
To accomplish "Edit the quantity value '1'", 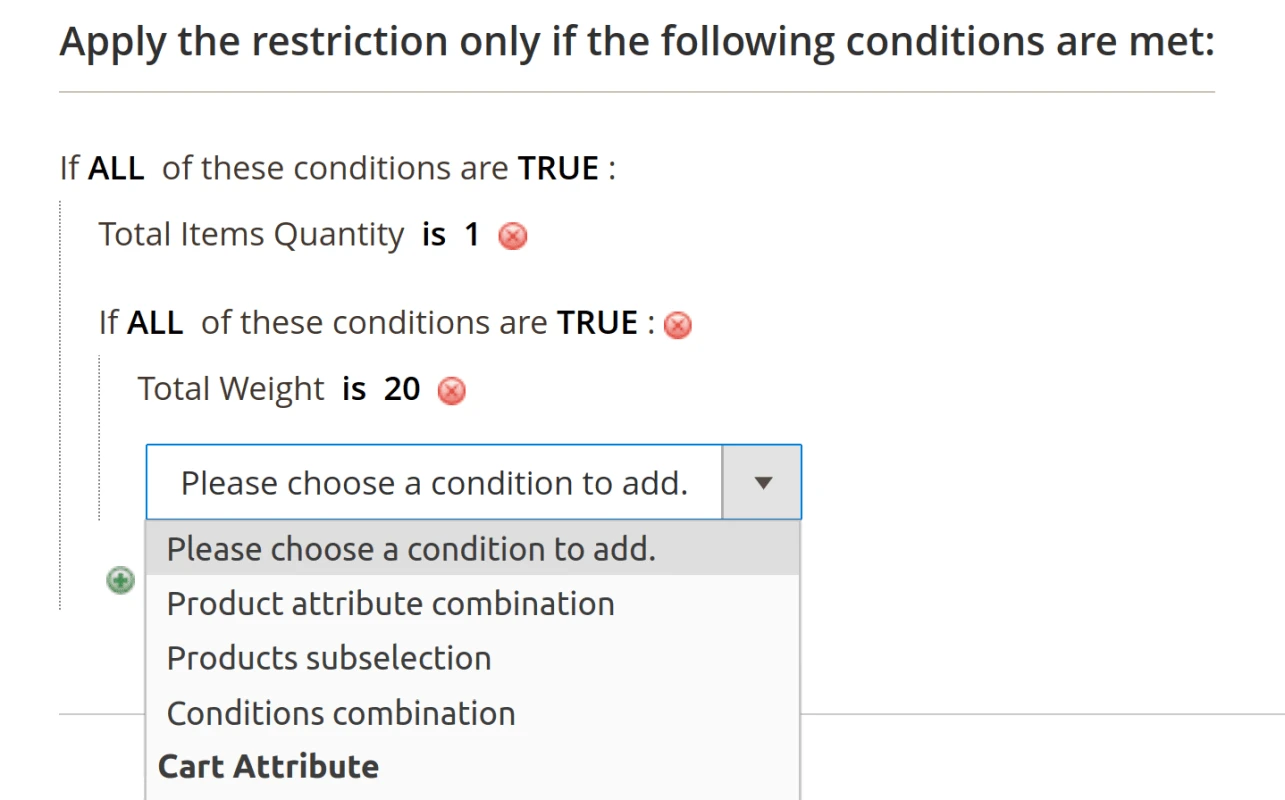I will coord(471,234).
